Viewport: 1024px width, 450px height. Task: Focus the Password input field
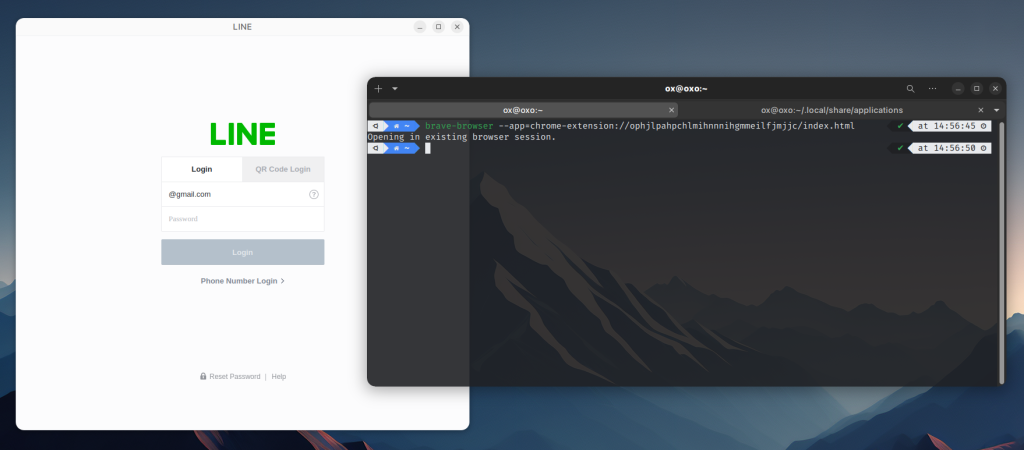tap(243, 219)
